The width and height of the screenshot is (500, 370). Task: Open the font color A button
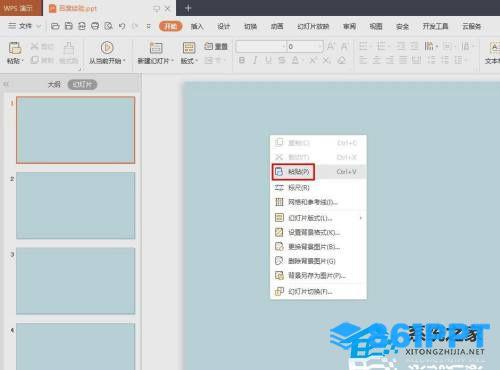coord(296,60)
